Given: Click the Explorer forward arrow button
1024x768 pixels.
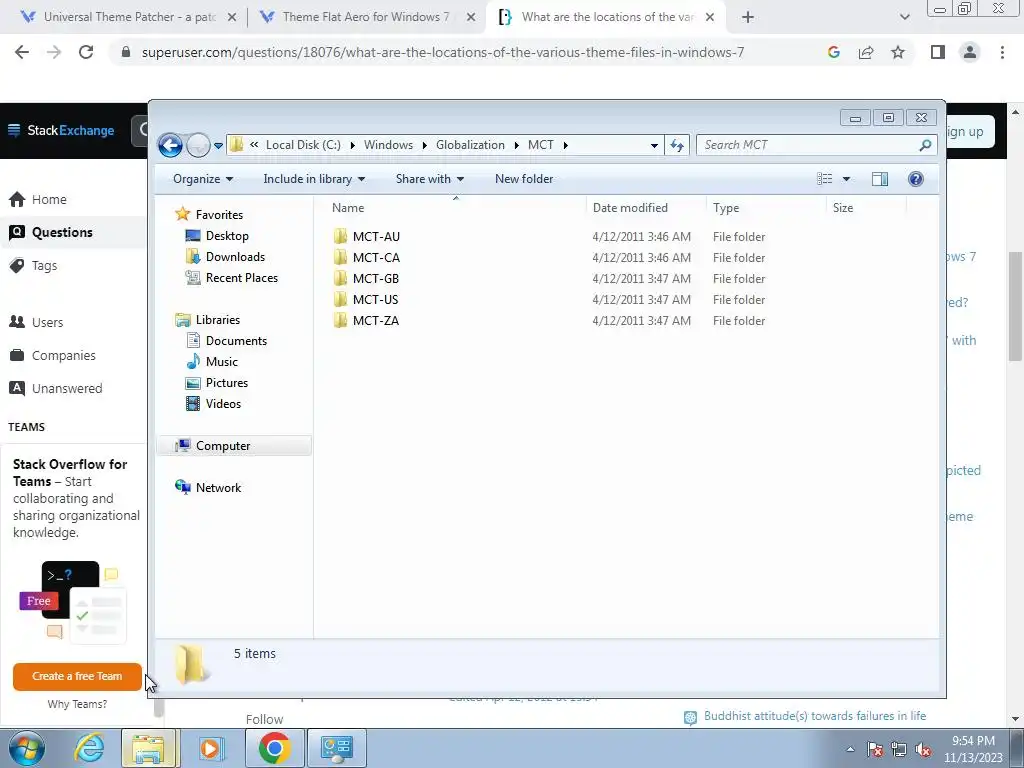Looking at the screenshot, I should tap(198, 145).
